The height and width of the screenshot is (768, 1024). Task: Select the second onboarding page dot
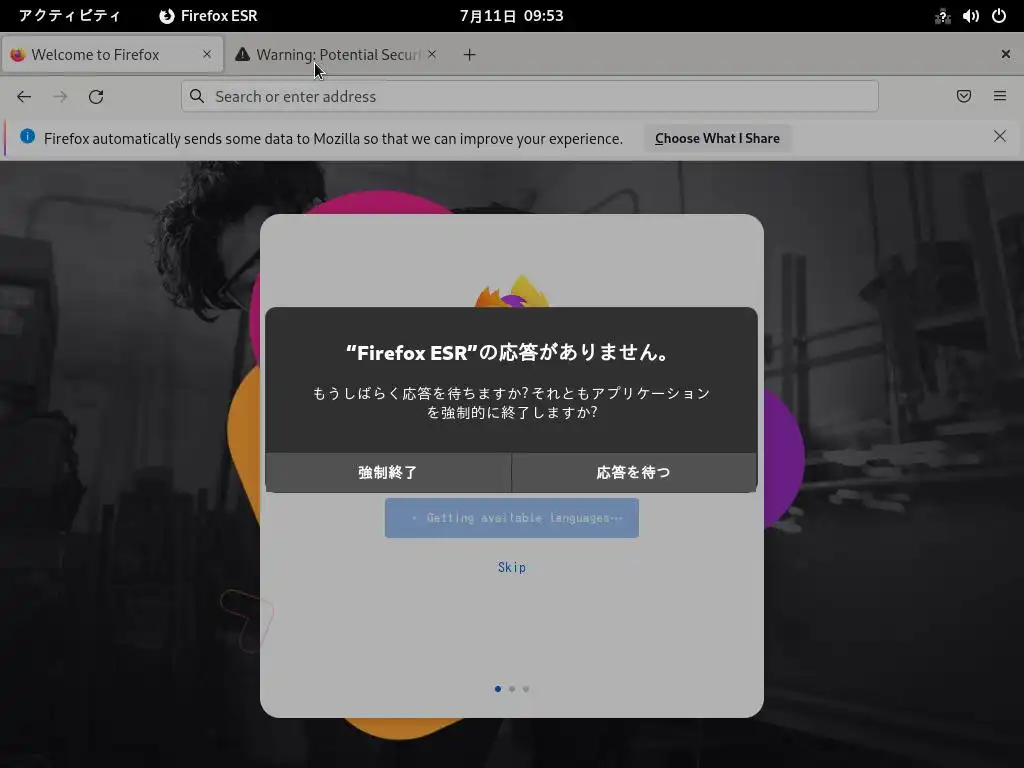tap(512, 689)
